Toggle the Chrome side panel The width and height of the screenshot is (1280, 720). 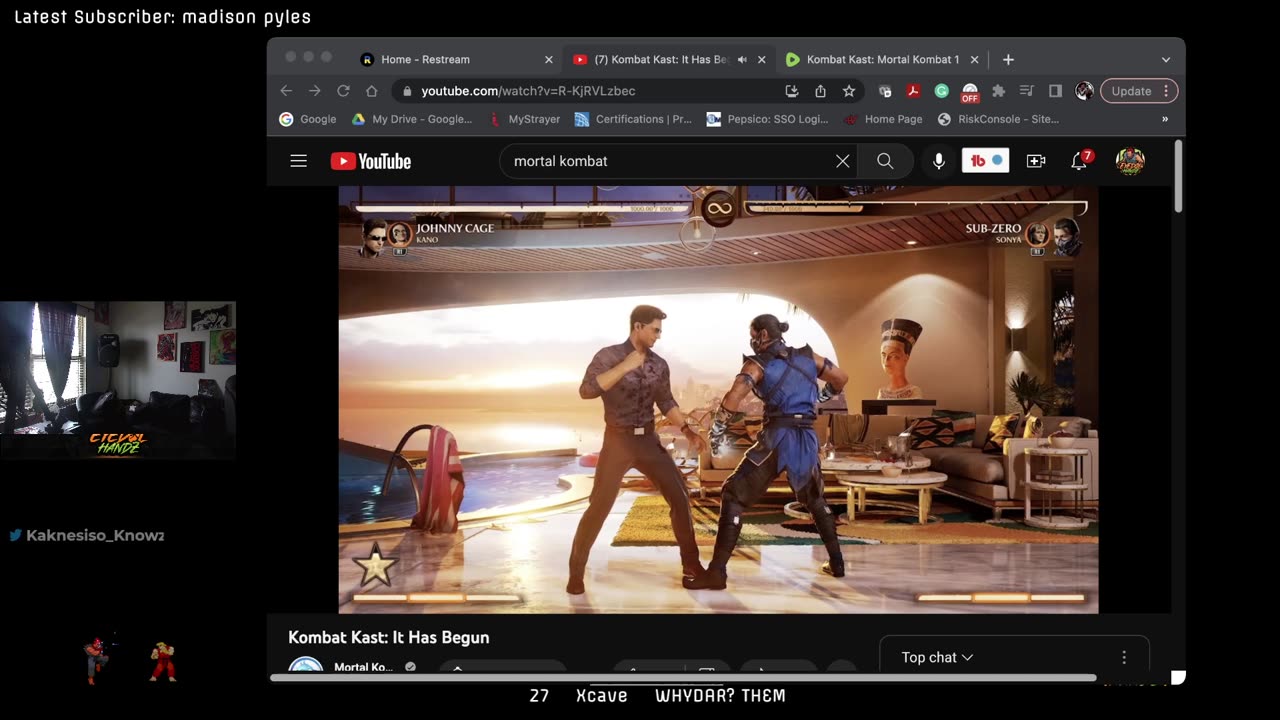point(1055,91)
